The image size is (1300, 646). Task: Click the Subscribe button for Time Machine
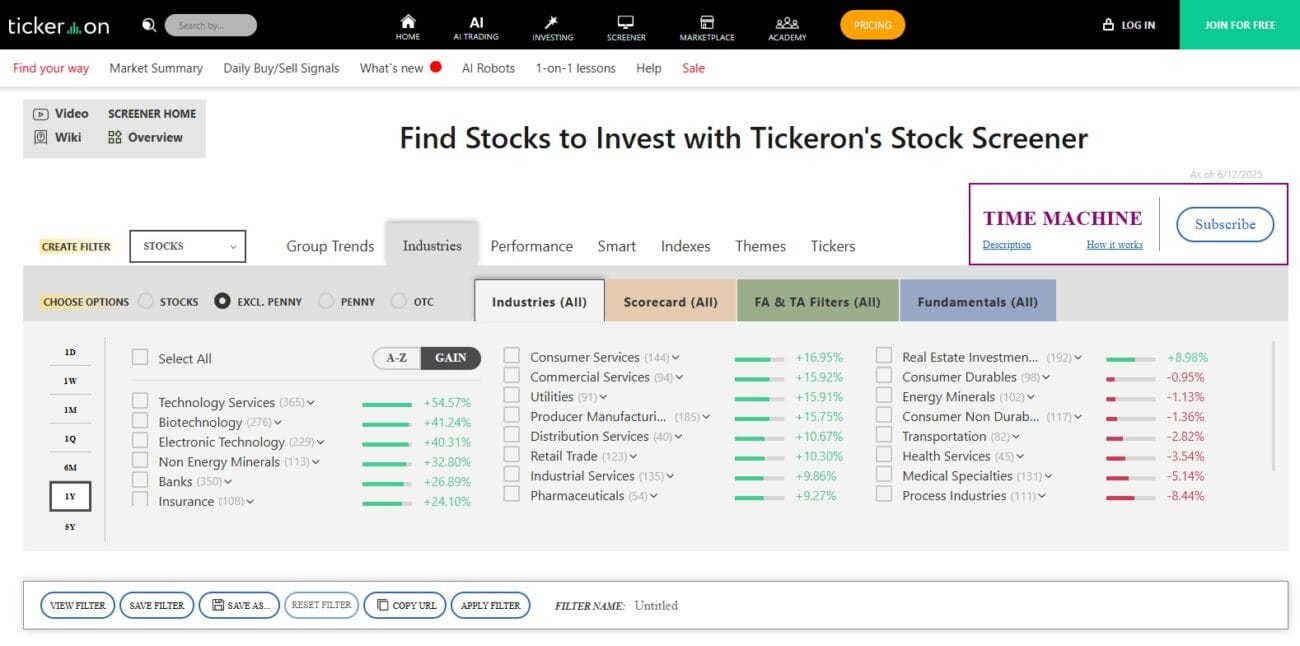[1224, 224]
